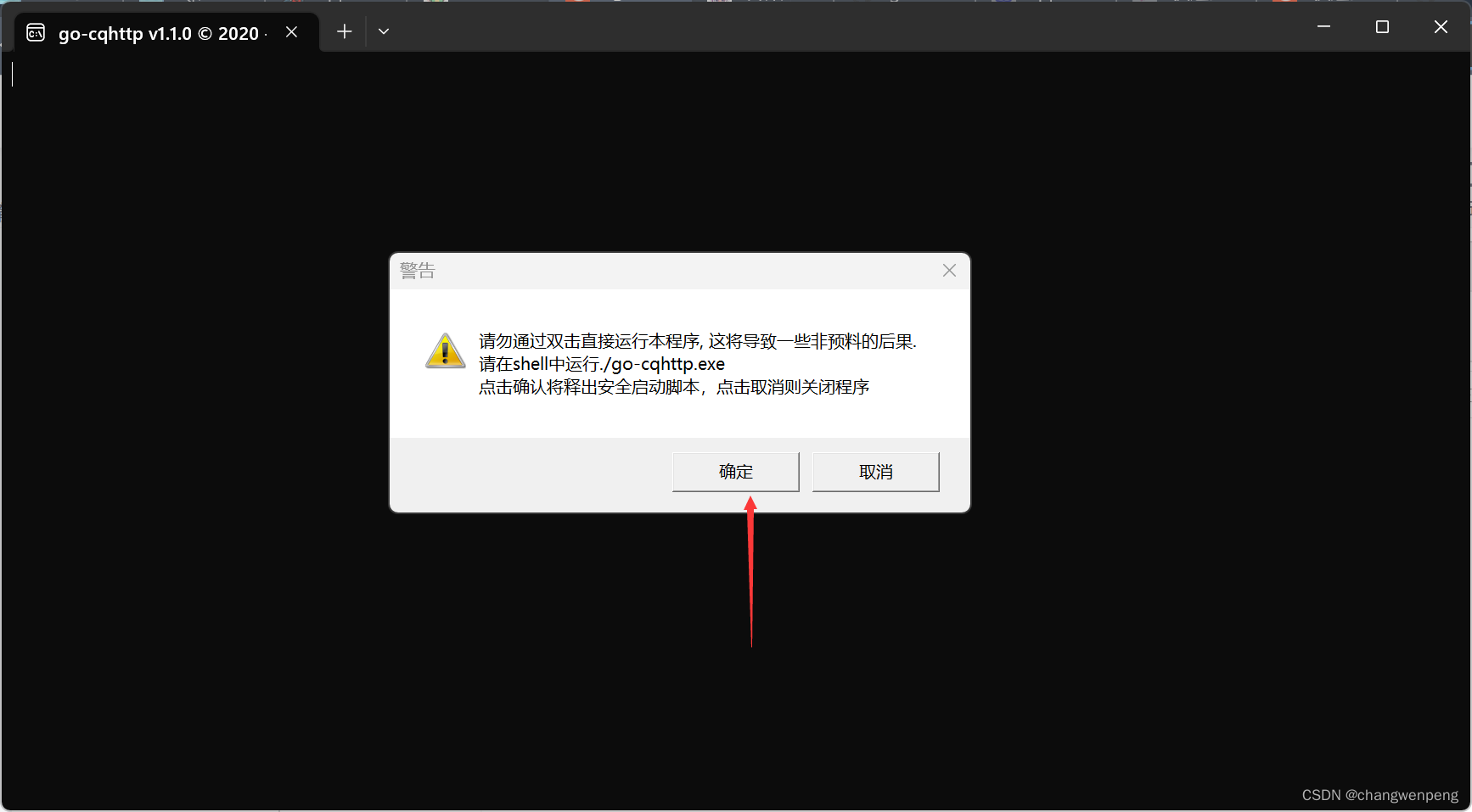Click the 确定 button in the warning dialog

tap(735, 472)
